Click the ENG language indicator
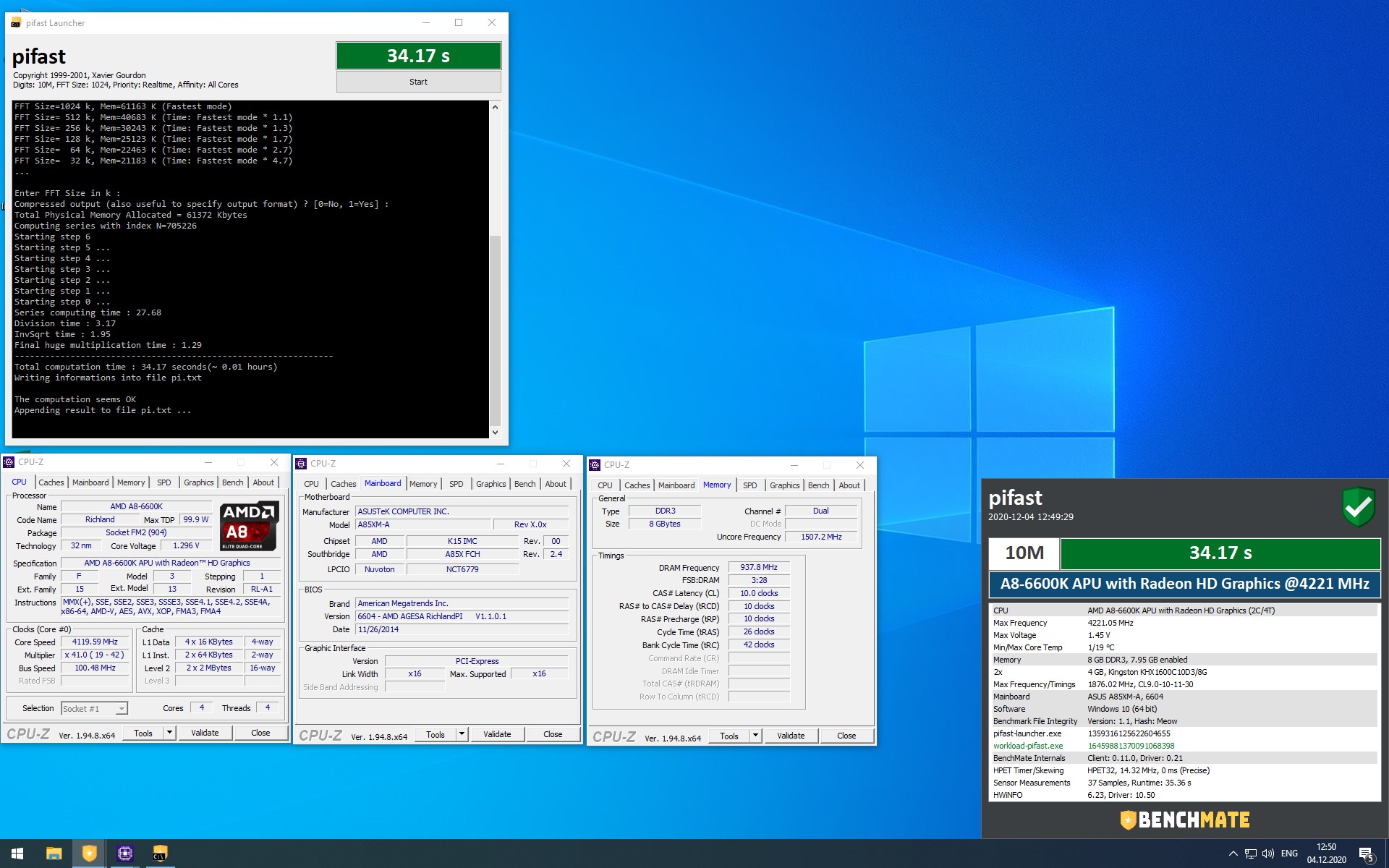This screenshot has height=868, width=1389. [x=1289, y=854]
